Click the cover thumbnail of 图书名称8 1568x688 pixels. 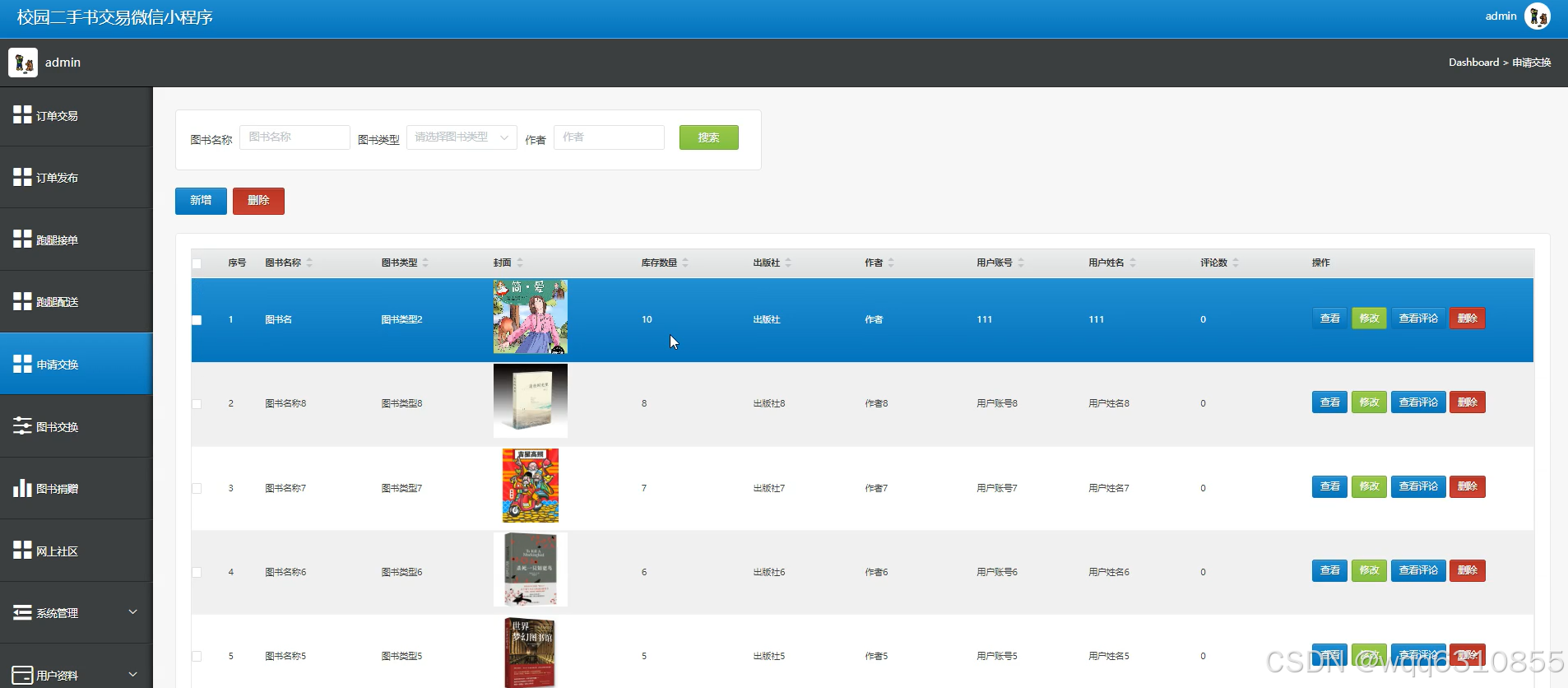click(x=531, y=401)
